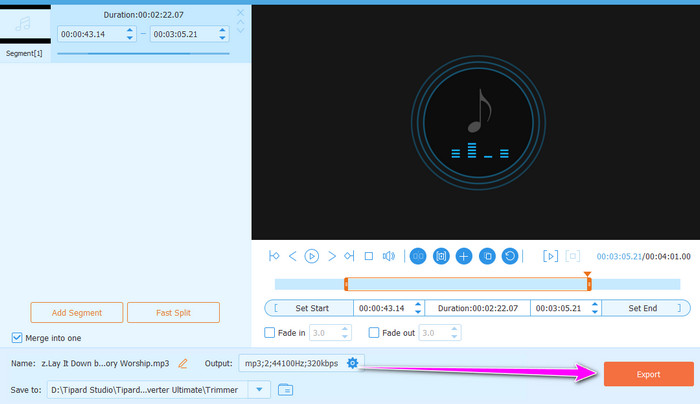Image resolution: width=700 pixels, height=404 pixels.
Task: Click the blue plus add segment icon
Action: (x=464, y=256)
